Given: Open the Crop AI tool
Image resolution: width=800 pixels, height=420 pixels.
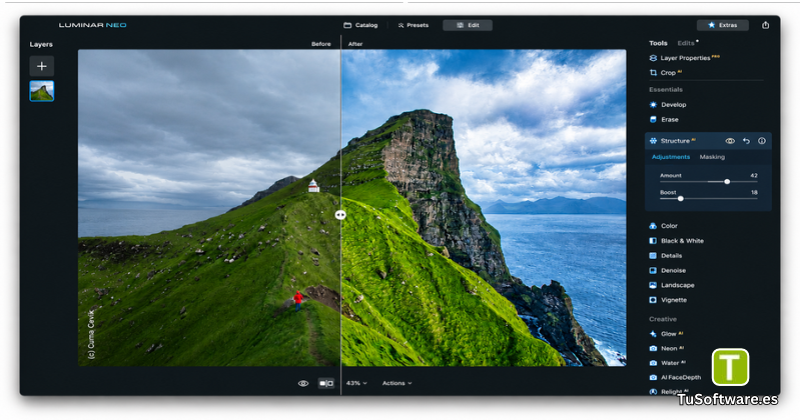Looking at the screenshot, I should click(x=666, y=72).
